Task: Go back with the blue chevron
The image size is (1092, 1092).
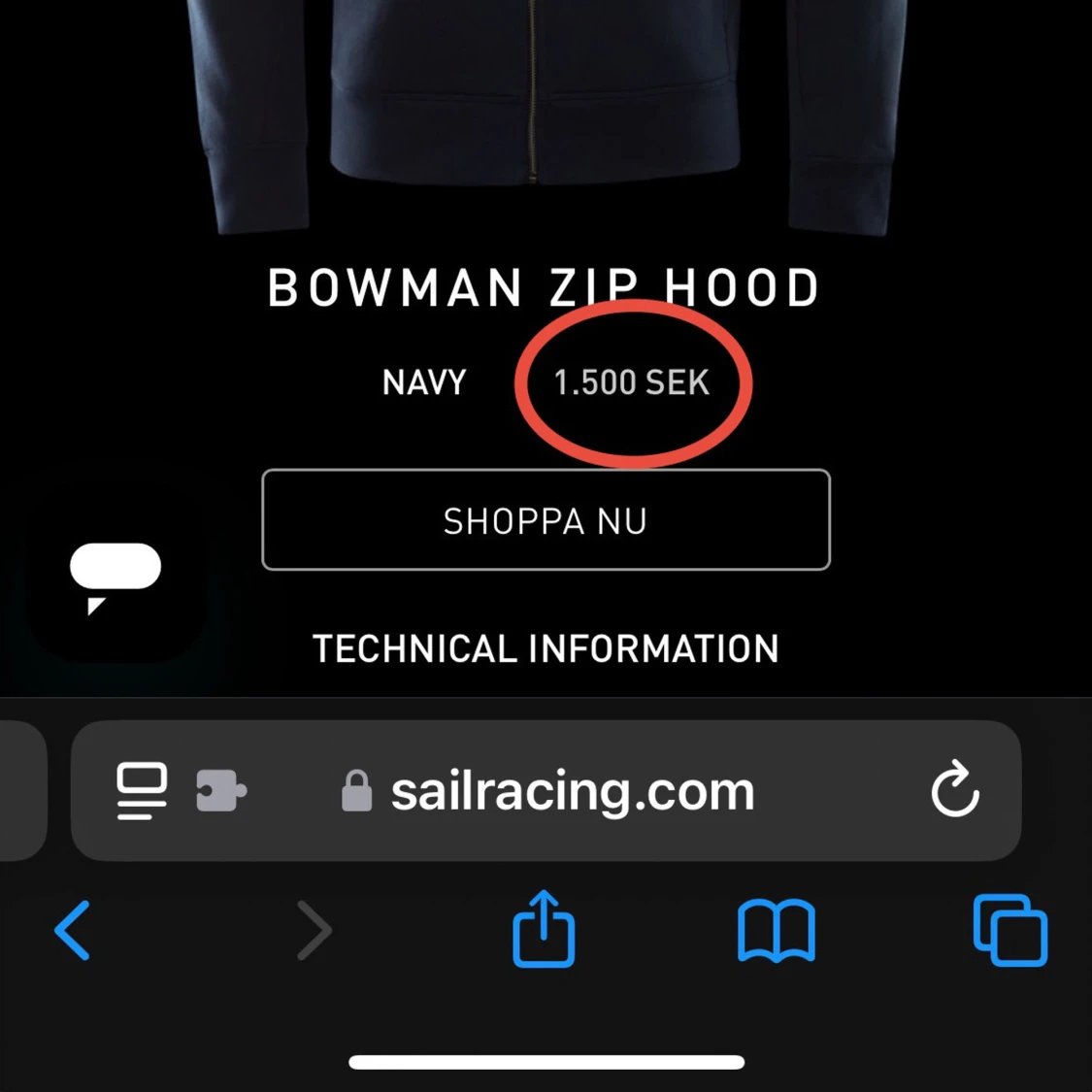Action: tap(72, 931)
